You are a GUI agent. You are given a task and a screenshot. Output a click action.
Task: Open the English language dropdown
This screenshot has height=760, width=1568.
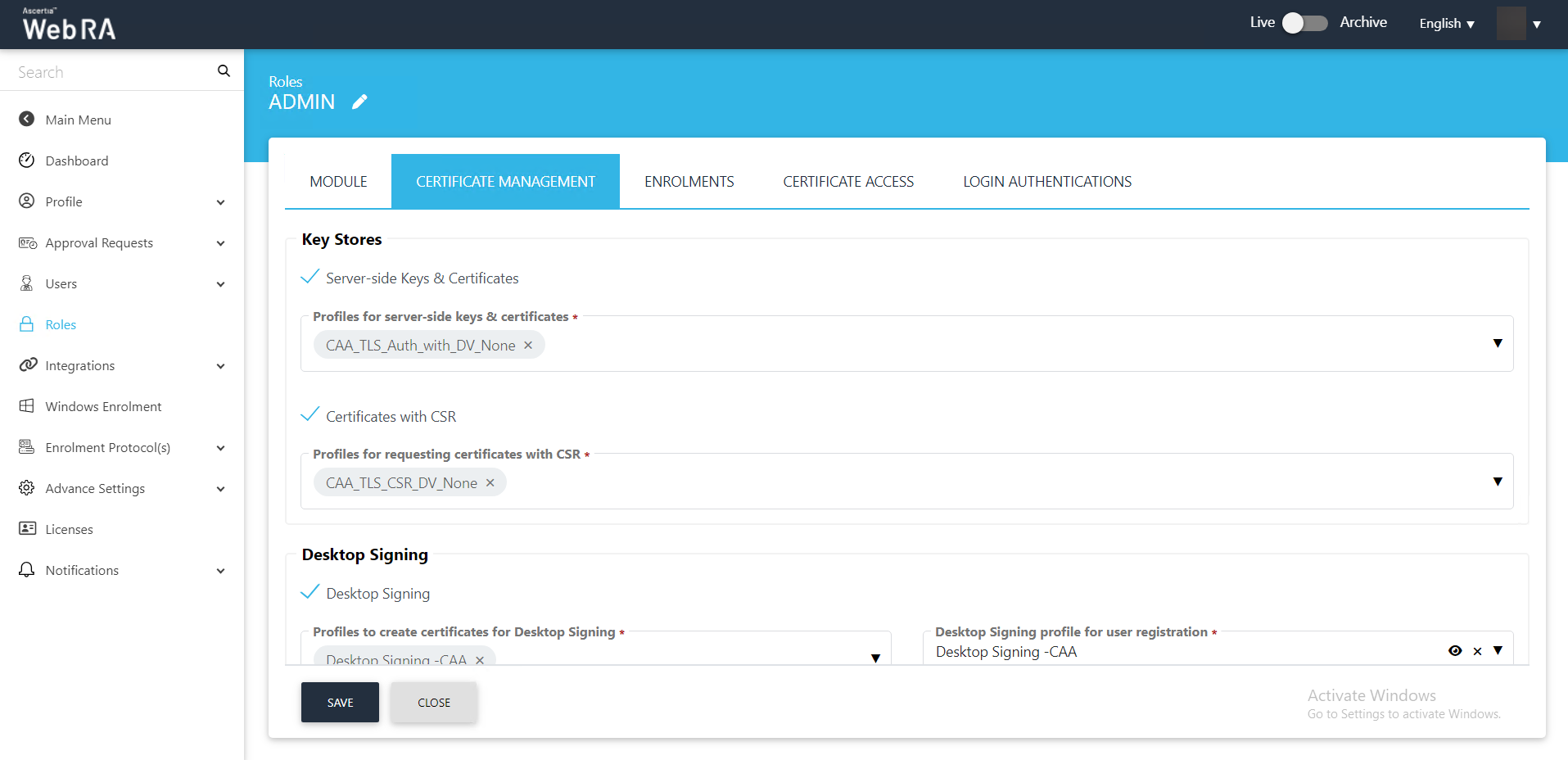tap(1446, 24)
